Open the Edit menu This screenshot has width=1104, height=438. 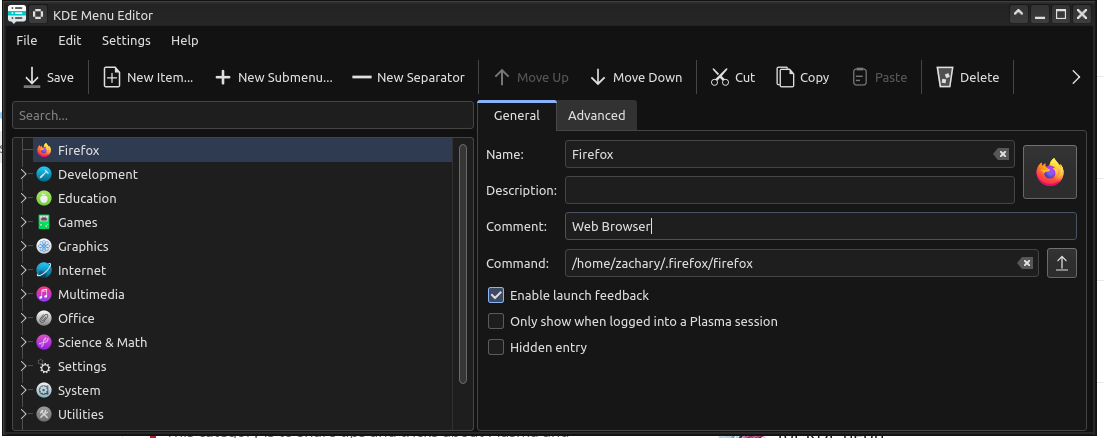pos(70,40)
